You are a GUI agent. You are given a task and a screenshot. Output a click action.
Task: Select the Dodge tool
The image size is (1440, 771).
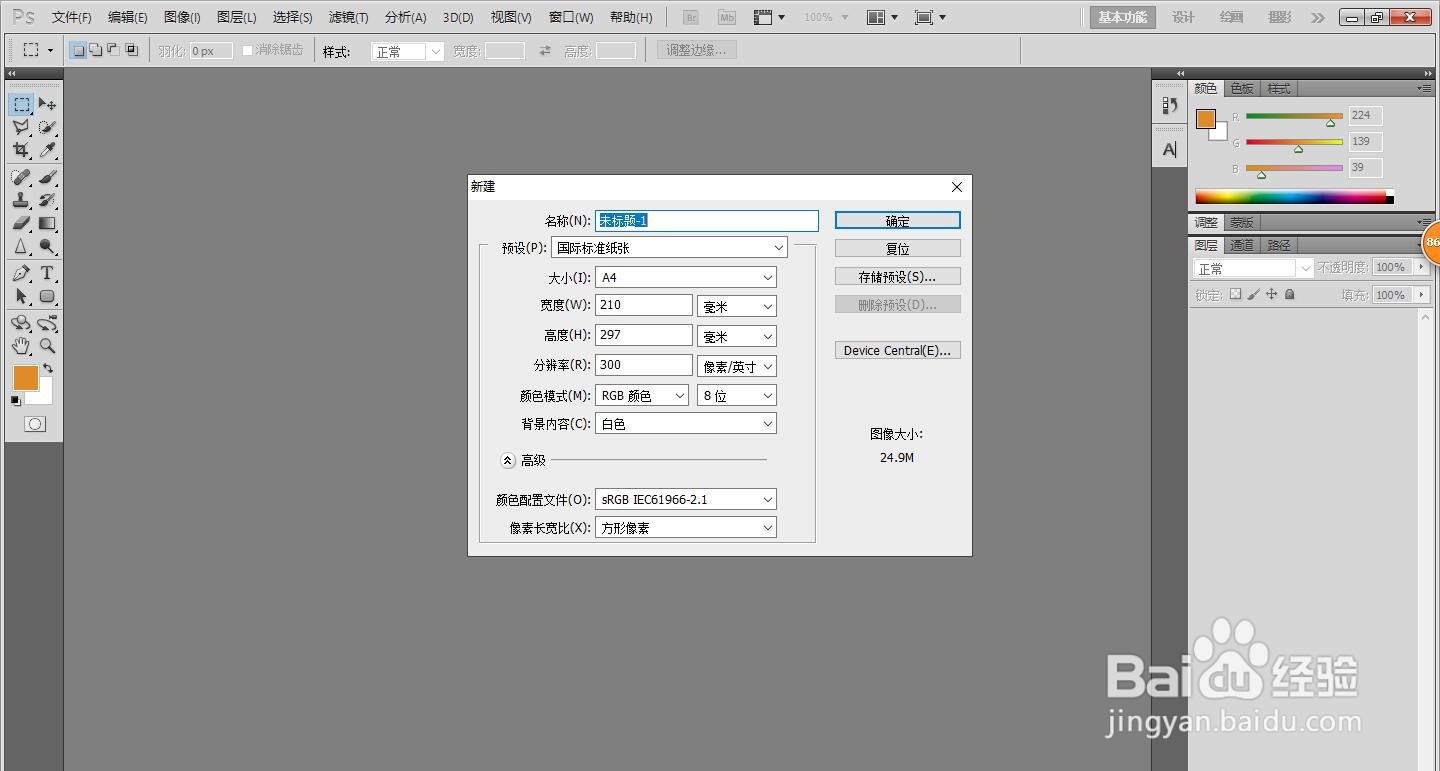click(x=47, y=246)
